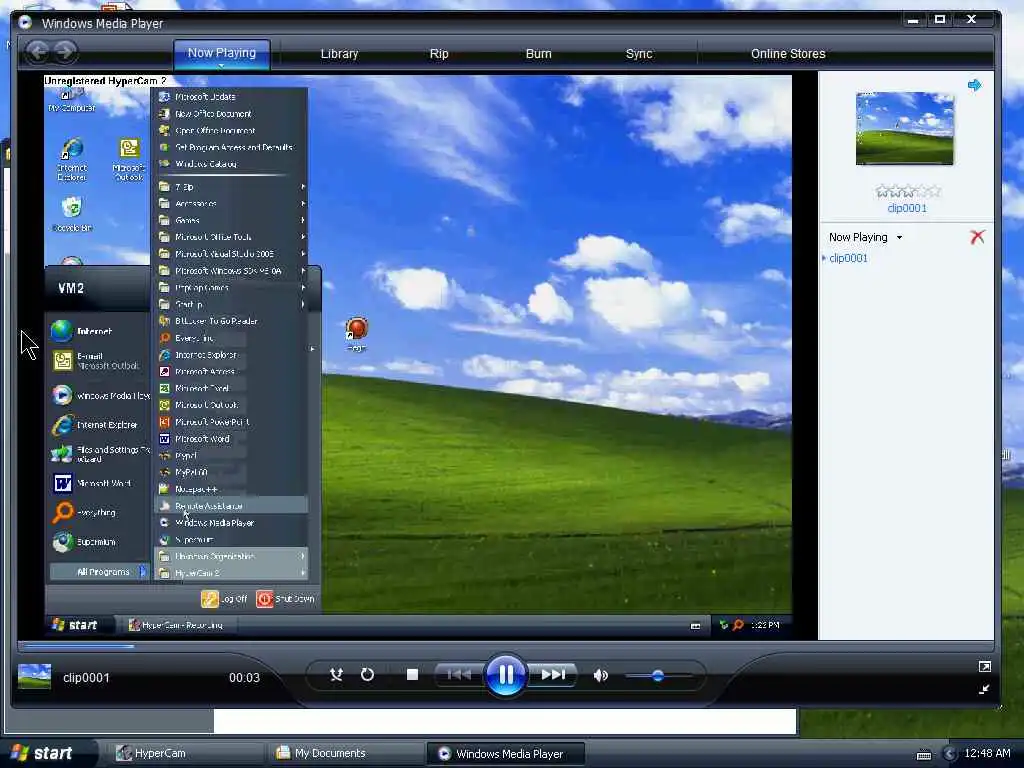This screenshot has height=768, width=1024.
Task: Skip to the next track
Action: pos(552,675)
